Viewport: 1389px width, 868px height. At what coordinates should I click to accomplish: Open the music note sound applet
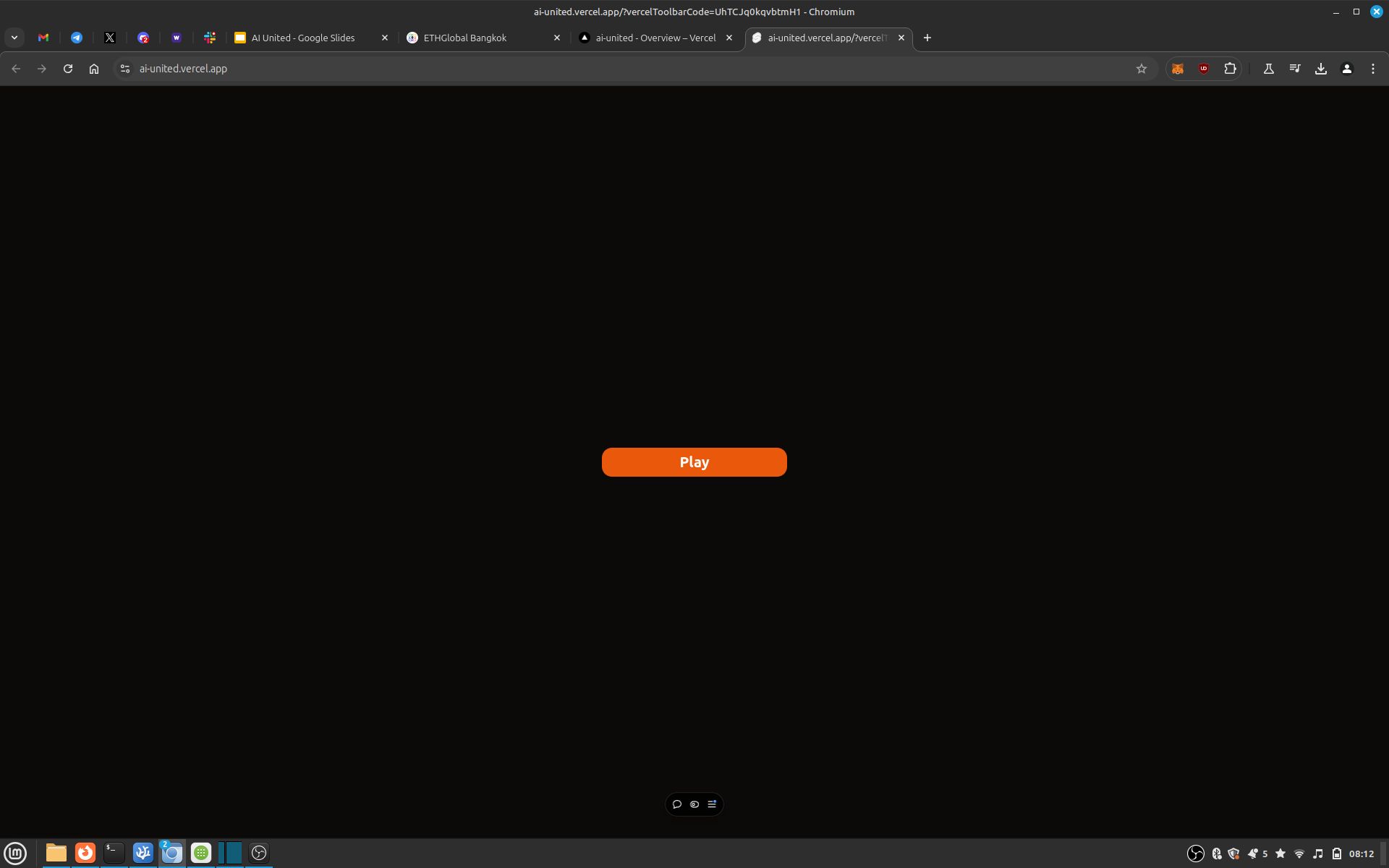click(x=1318, y=854)
